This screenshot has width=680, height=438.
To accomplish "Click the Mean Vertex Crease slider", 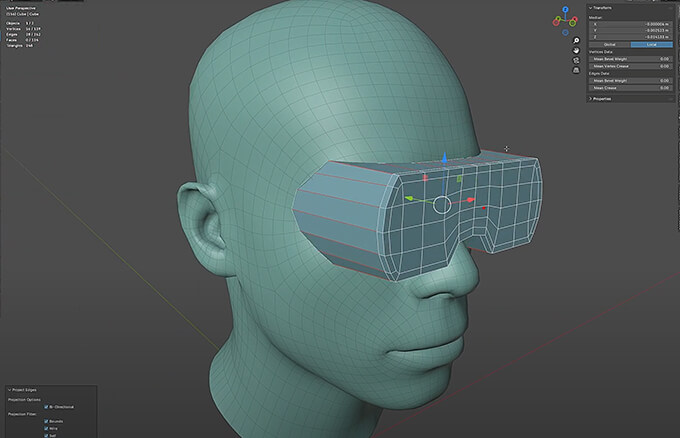I will [x=630, y=65].
